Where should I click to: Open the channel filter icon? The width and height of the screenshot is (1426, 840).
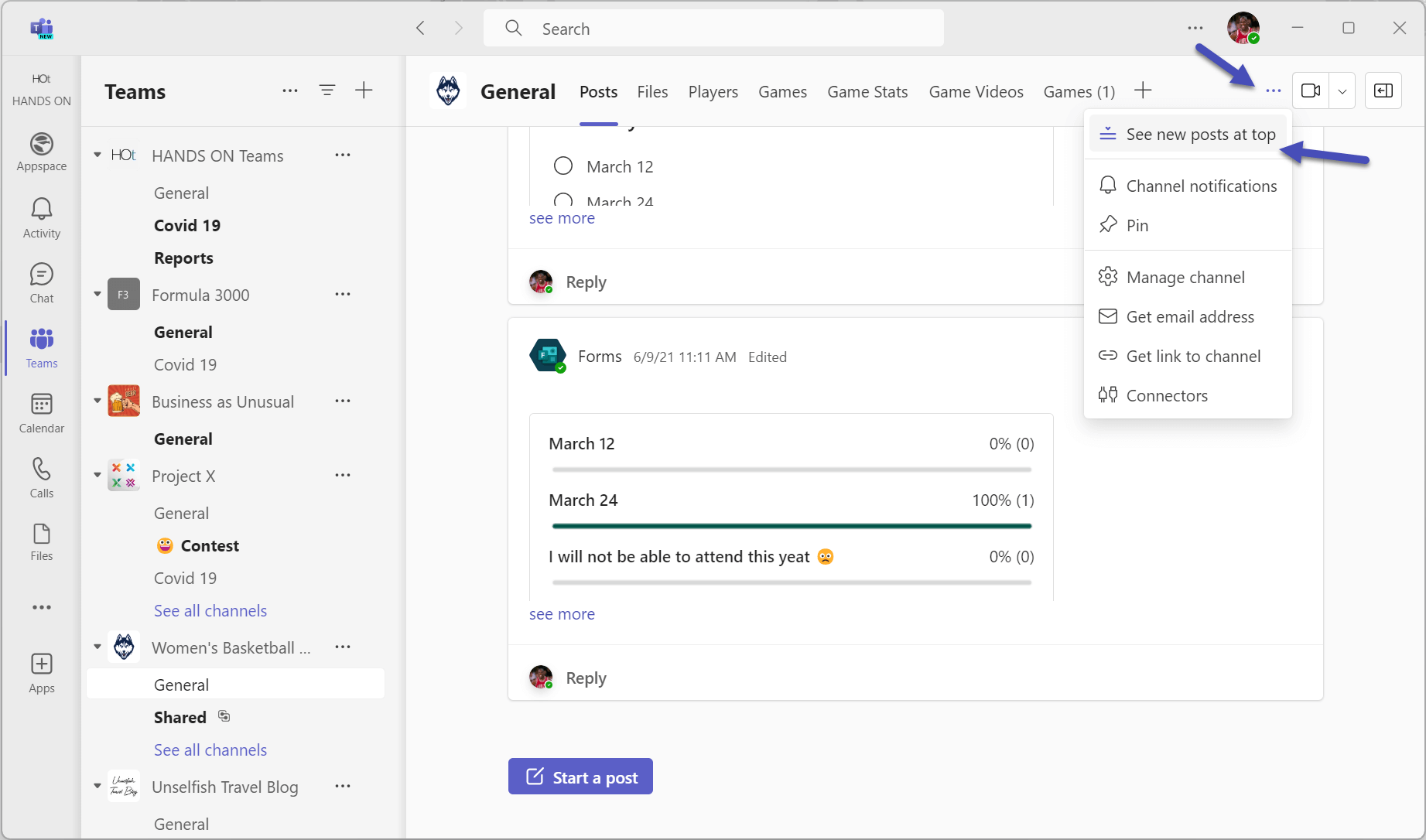click(x=327, y=90)
